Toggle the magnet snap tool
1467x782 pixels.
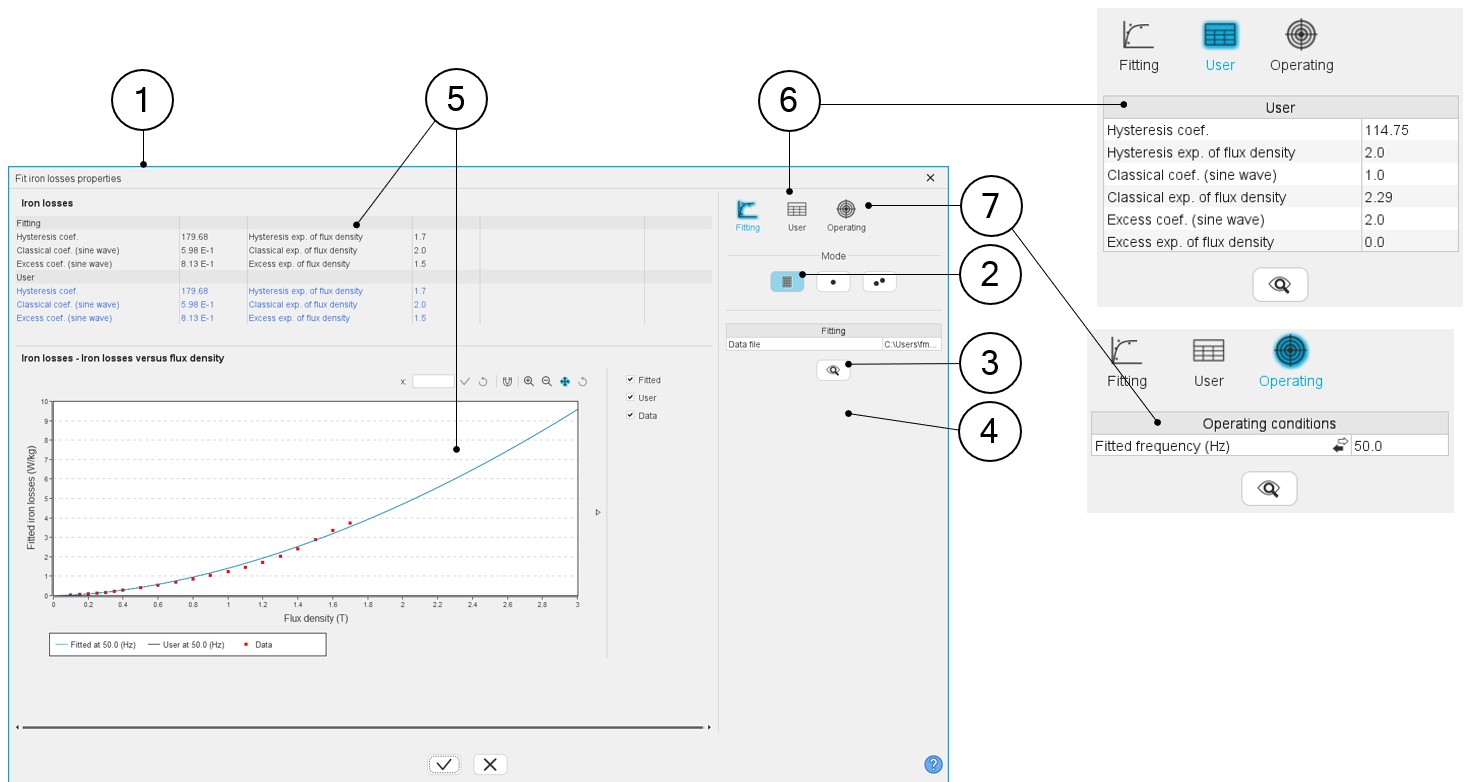[x=507, y=381]
